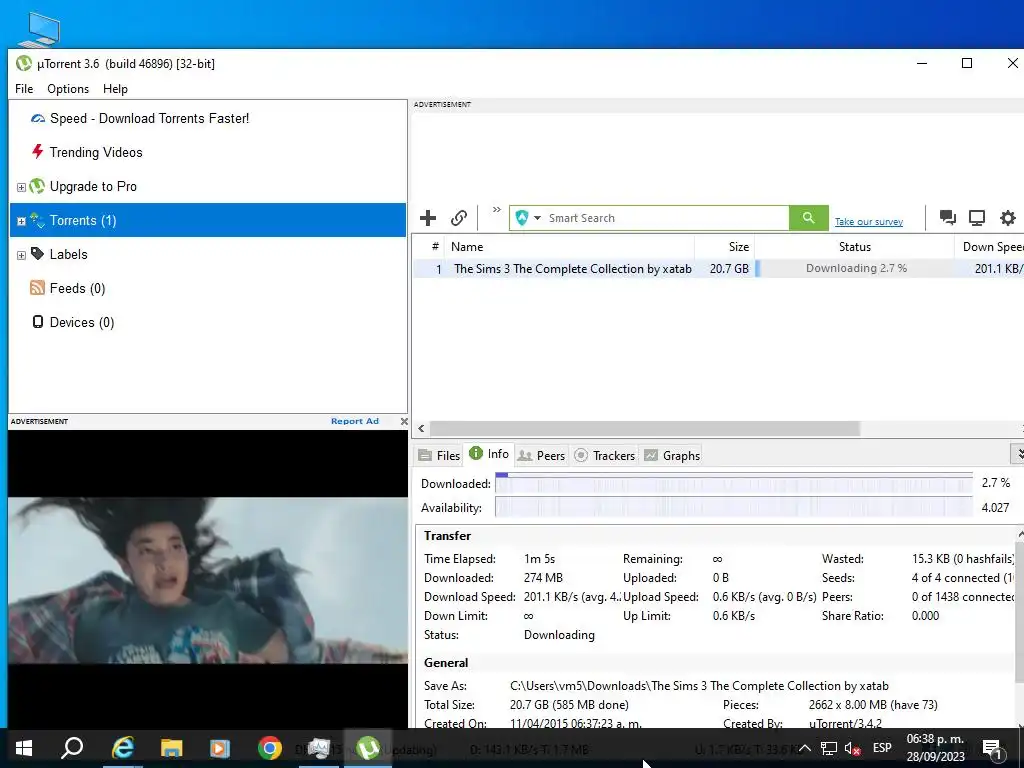
Task: Focus the Smart Search input box
Action: [x=666, y=218]
